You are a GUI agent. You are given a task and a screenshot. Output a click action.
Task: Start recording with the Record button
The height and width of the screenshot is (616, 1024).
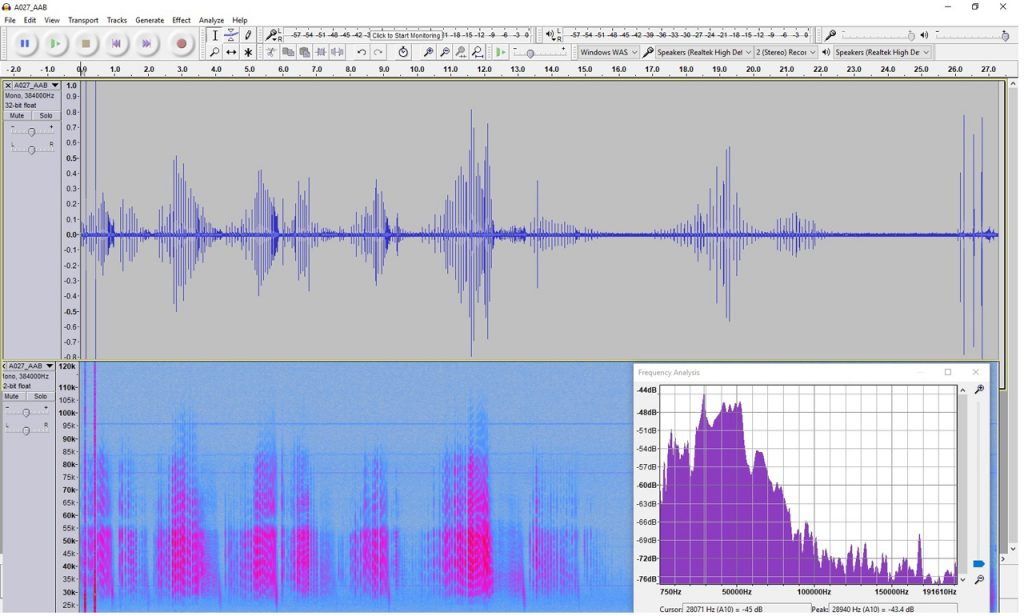(x=182, y=44)
